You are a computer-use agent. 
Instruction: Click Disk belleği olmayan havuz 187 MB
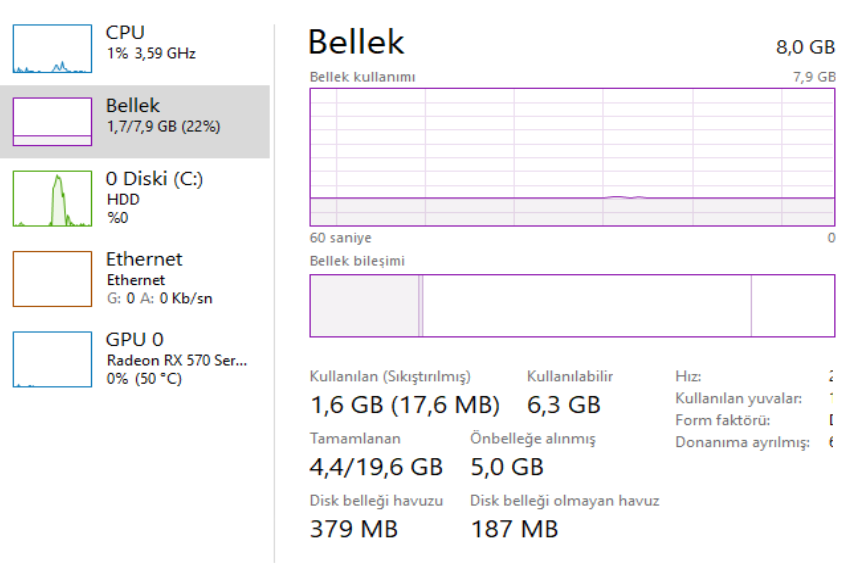point(514,529)
